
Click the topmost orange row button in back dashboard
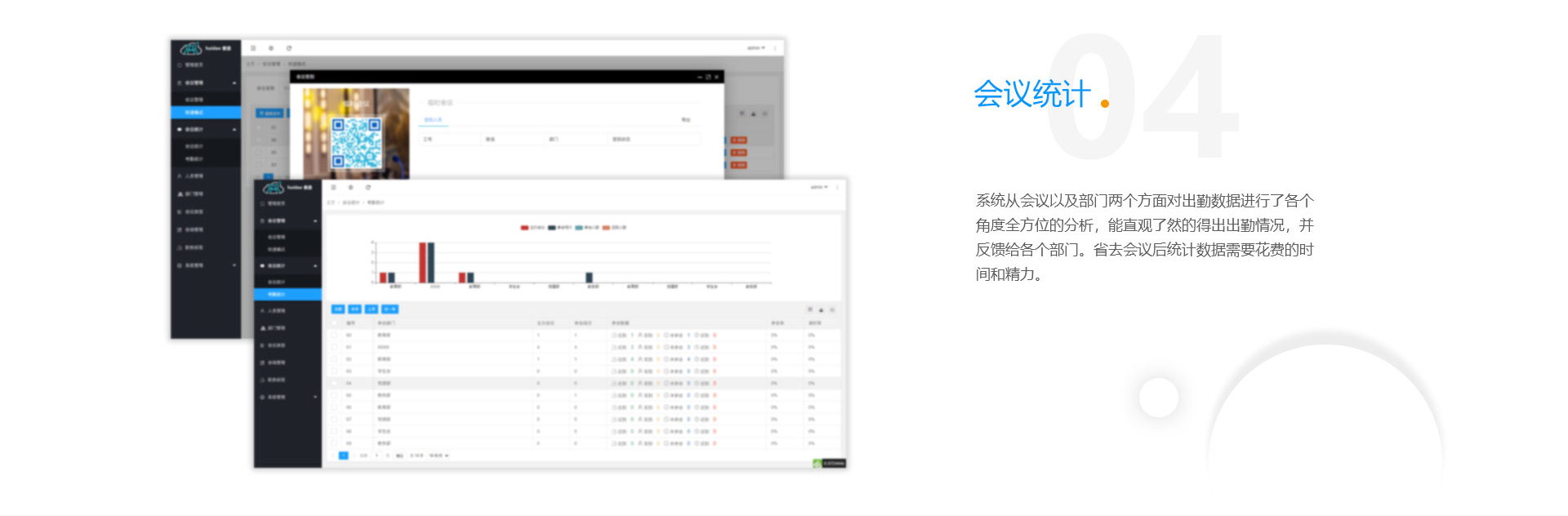coord(739,140)
